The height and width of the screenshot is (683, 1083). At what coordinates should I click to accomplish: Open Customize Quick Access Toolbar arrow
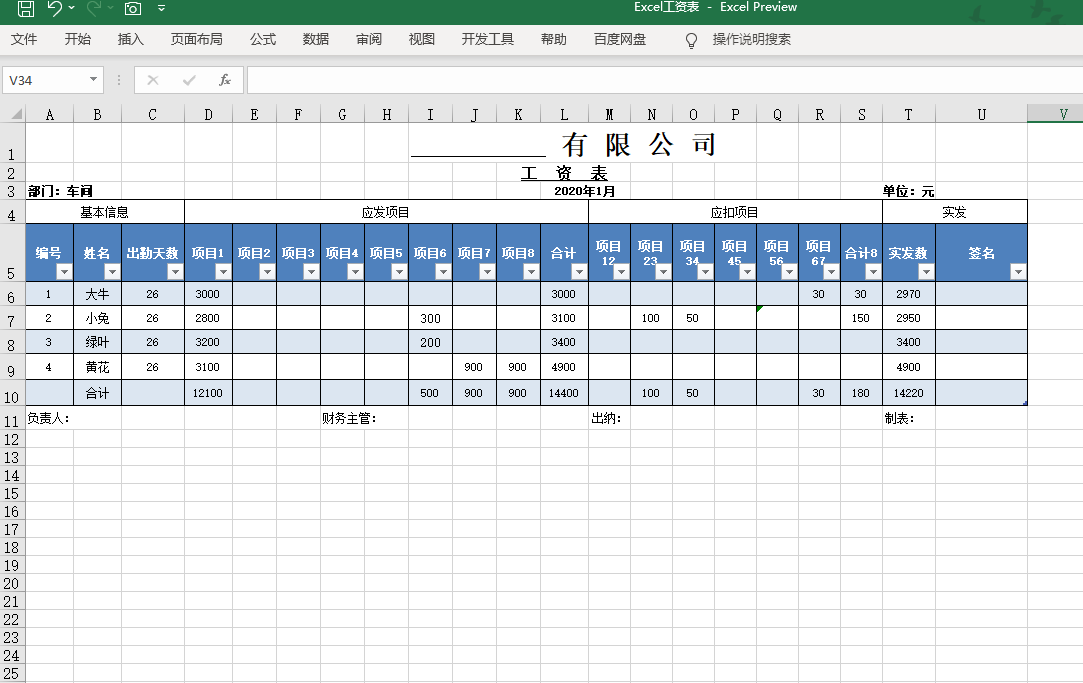point(162,8)
